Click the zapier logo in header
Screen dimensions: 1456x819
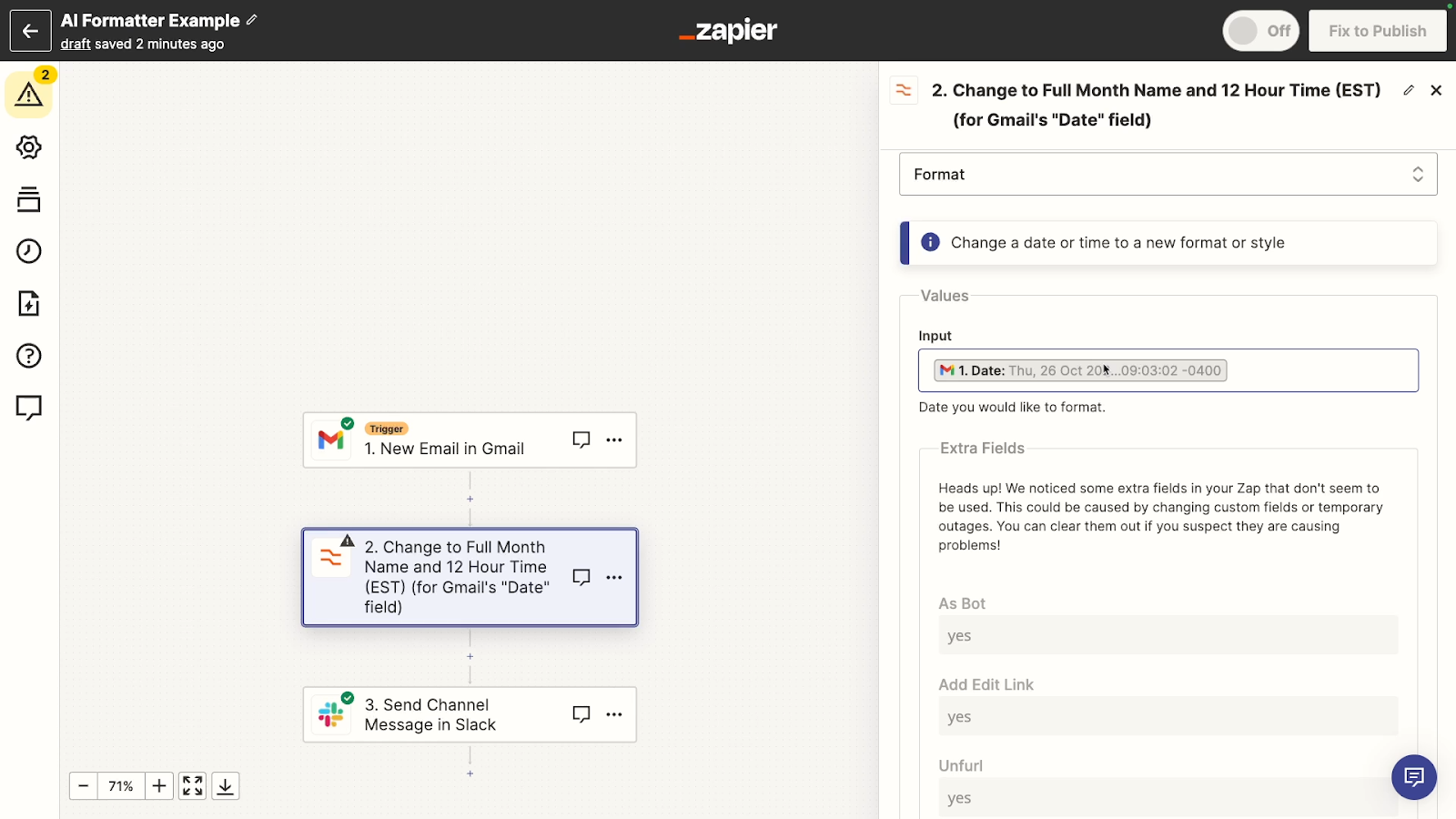728,31
